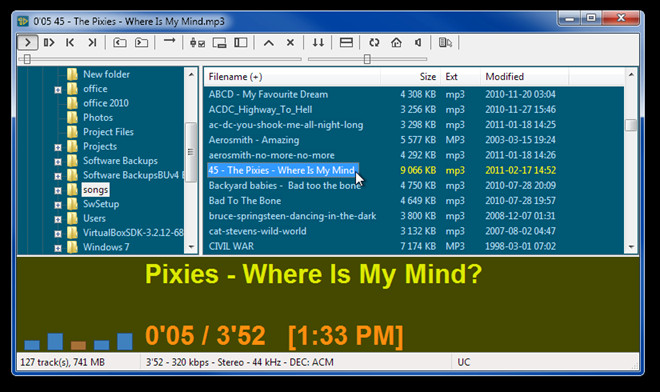Expand the songs folder node
This screenshot has width=660, height=392.
pos(58,191)
